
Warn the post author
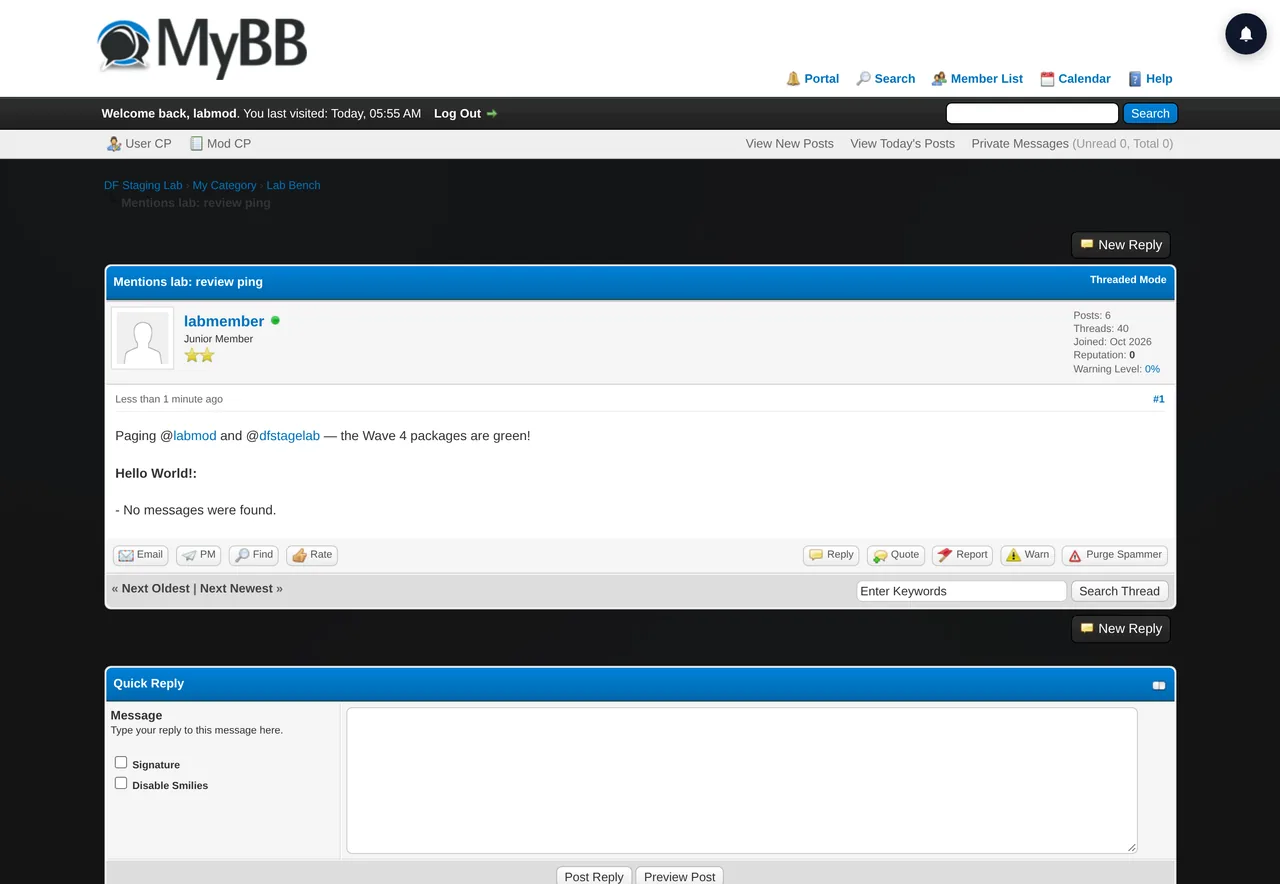coord(1027,555)
